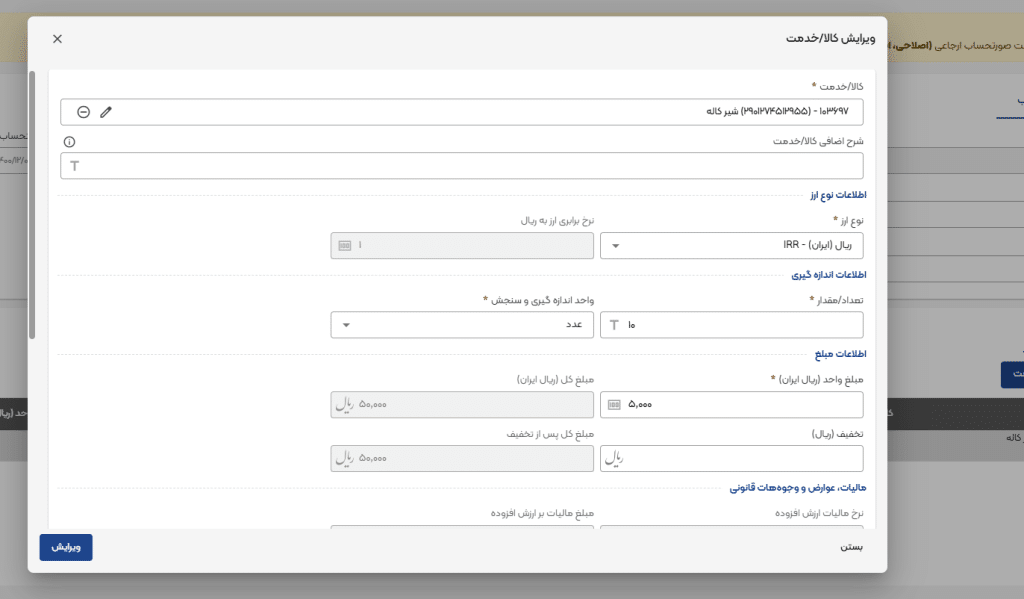Click the T icon in quantity field

[x=614, y=325]
